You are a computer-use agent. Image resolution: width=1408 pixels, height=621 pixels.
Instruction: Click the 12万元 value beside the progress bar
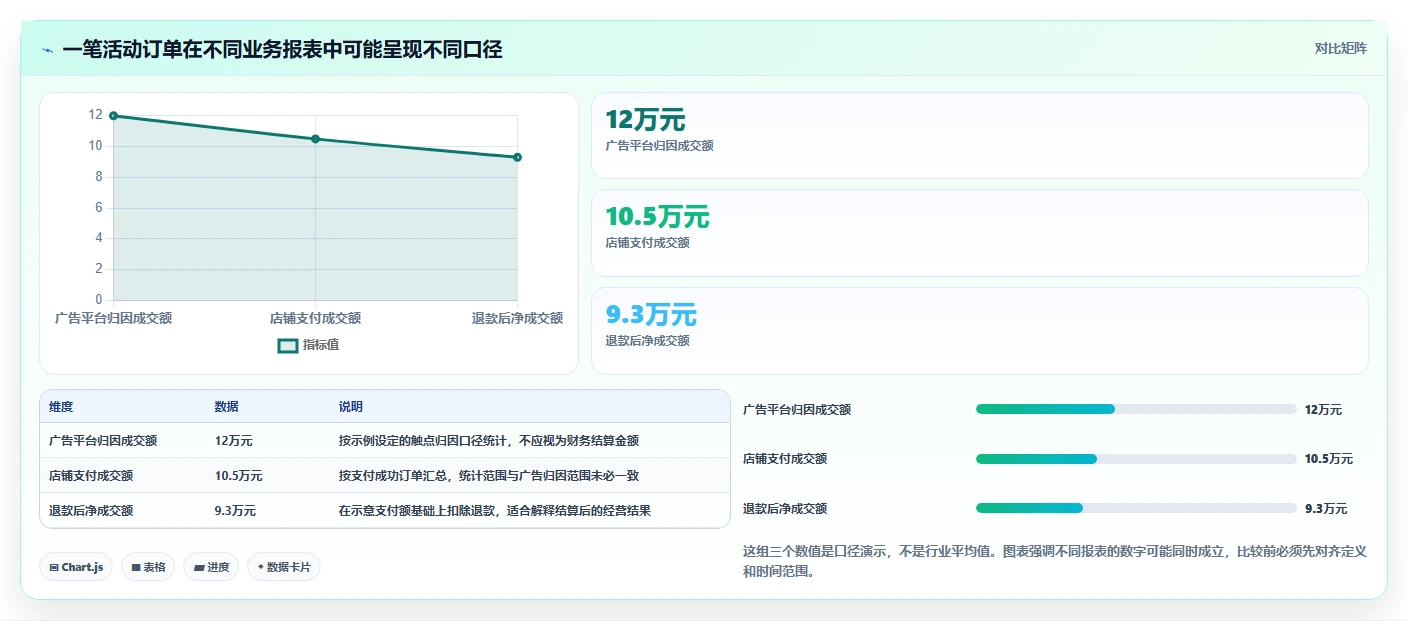(1323, 409)
